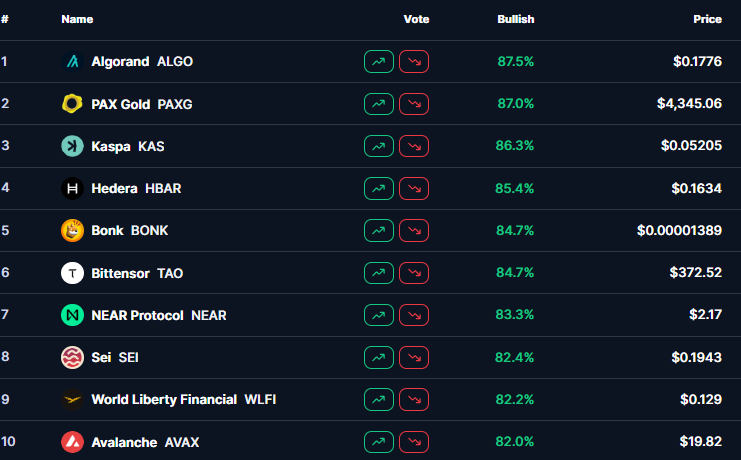Sort table by Price column header
Screen dimensions: 741x460
pos(707,19)
